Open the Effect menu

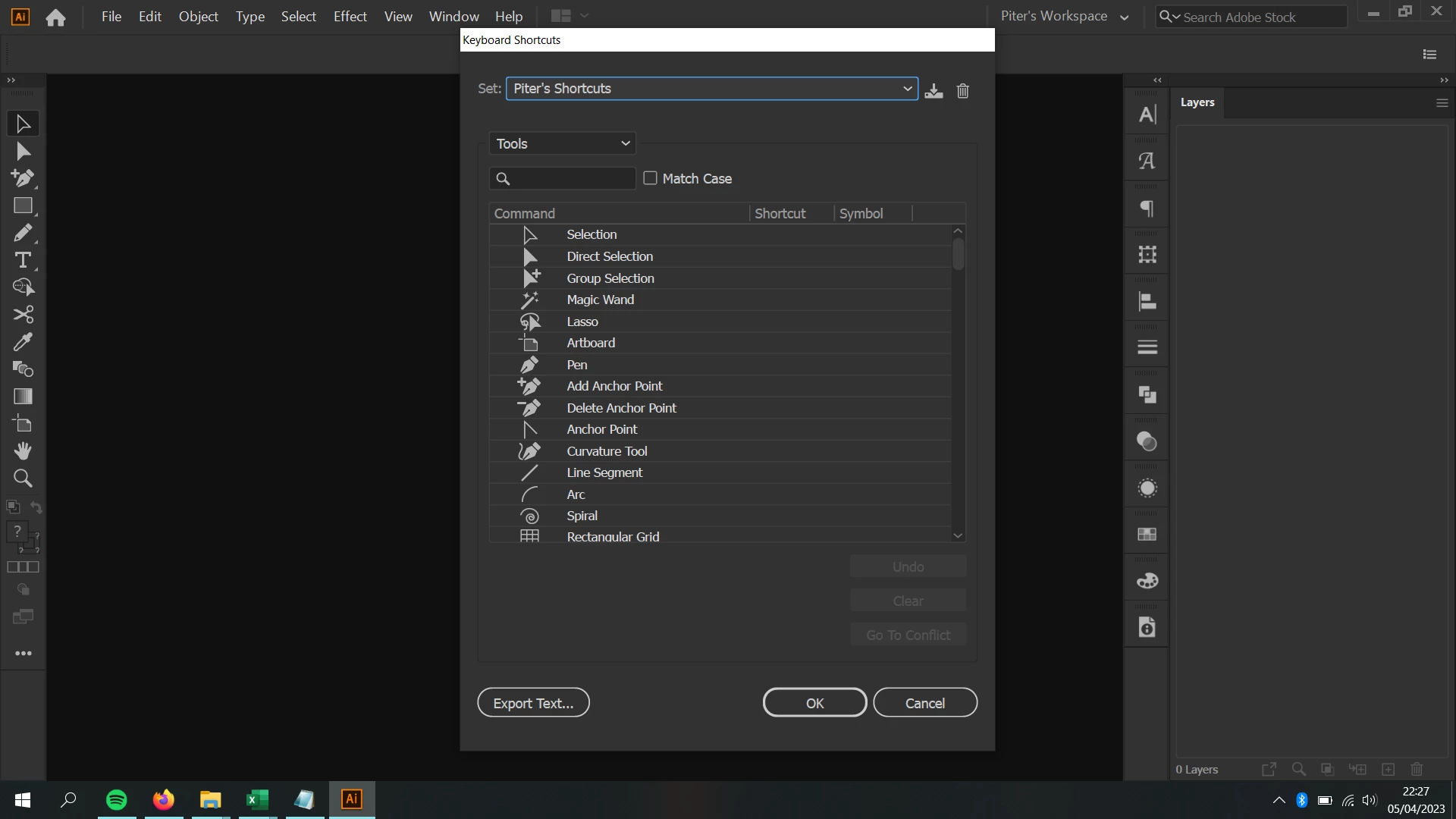click(350, 16)
